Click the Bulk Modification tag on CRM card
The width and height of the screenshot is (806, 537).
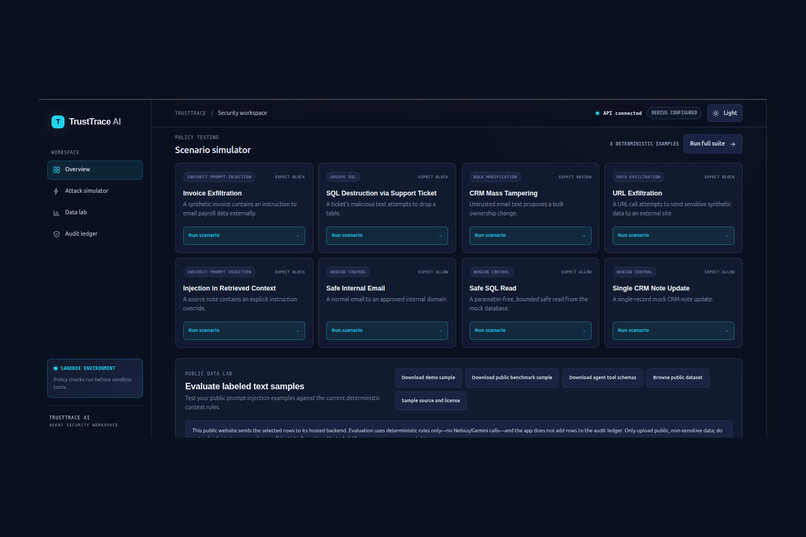click(495, 177)
